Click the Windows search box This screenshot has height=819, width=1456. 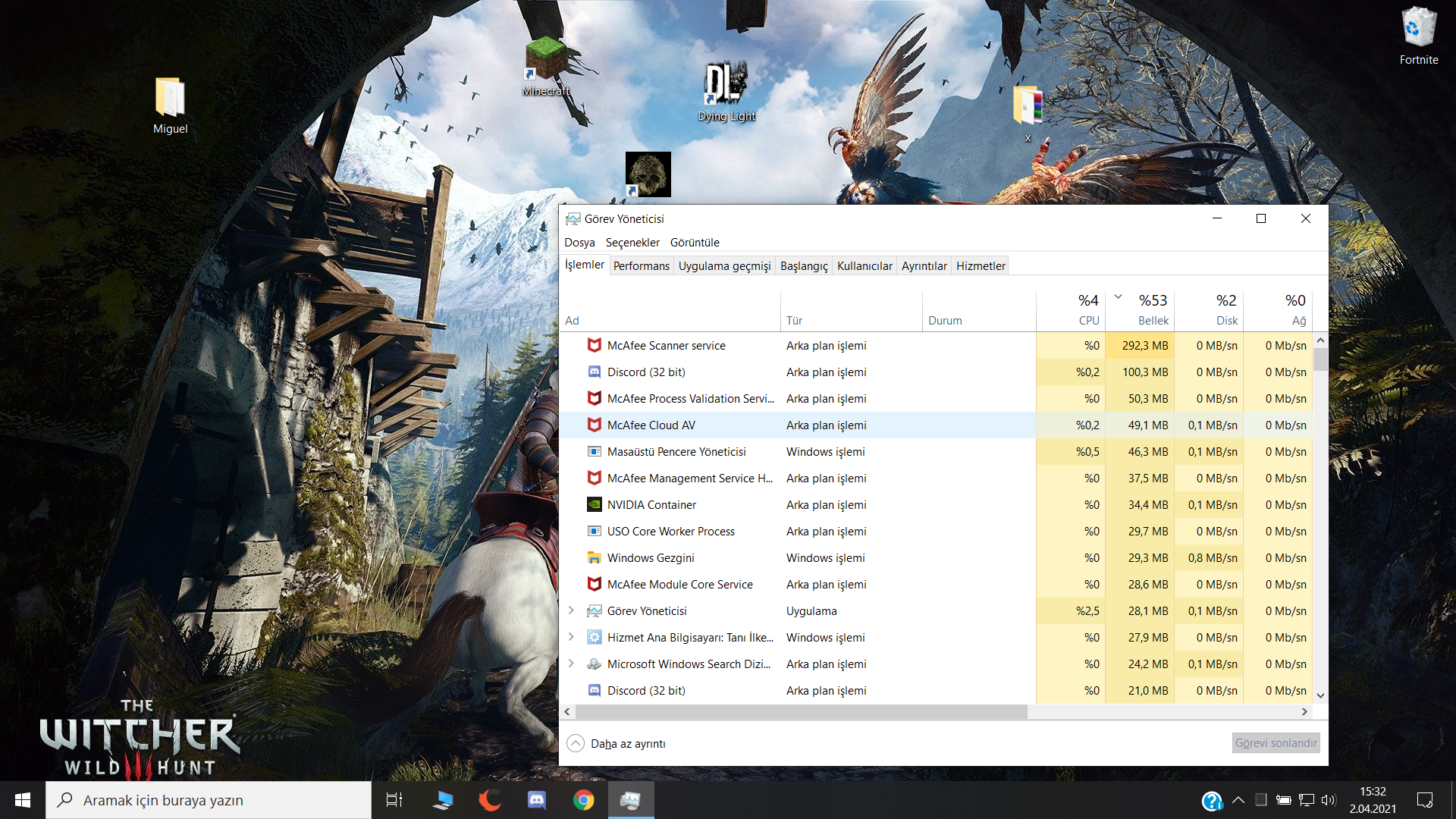[x=209, y=800]
